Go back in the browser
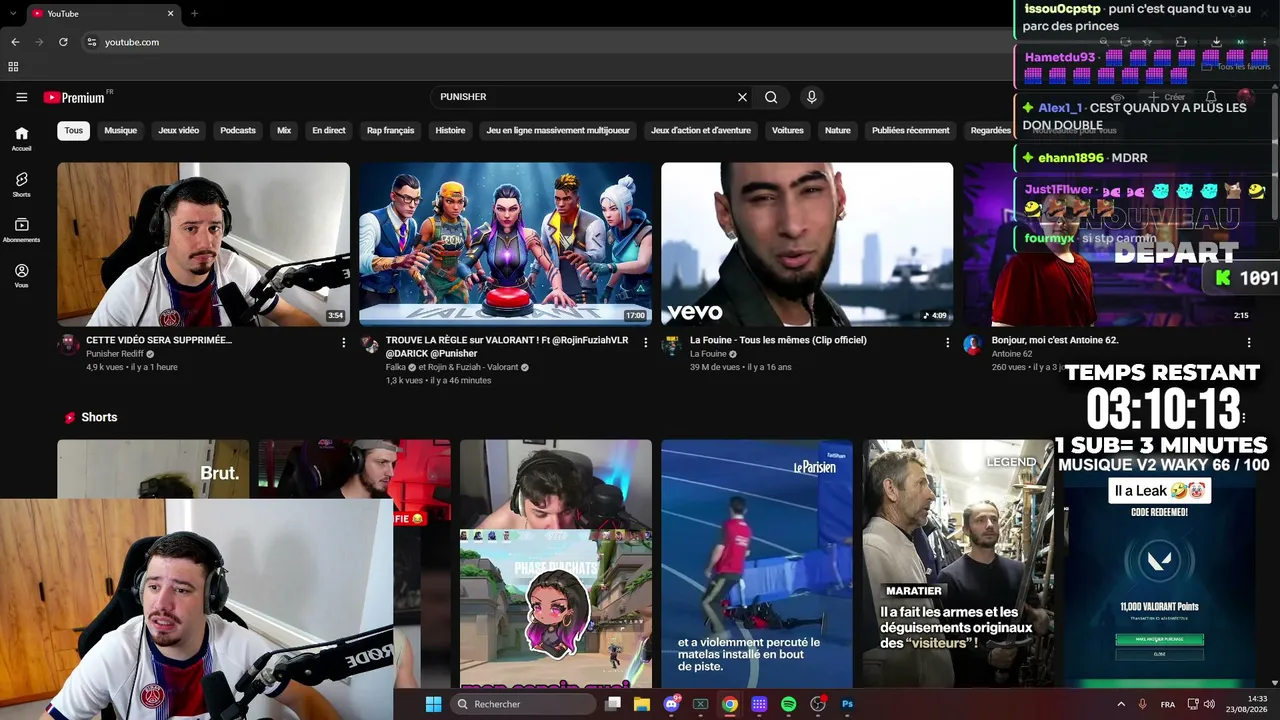Viewport: 1280px width, 720px height. 15,42
